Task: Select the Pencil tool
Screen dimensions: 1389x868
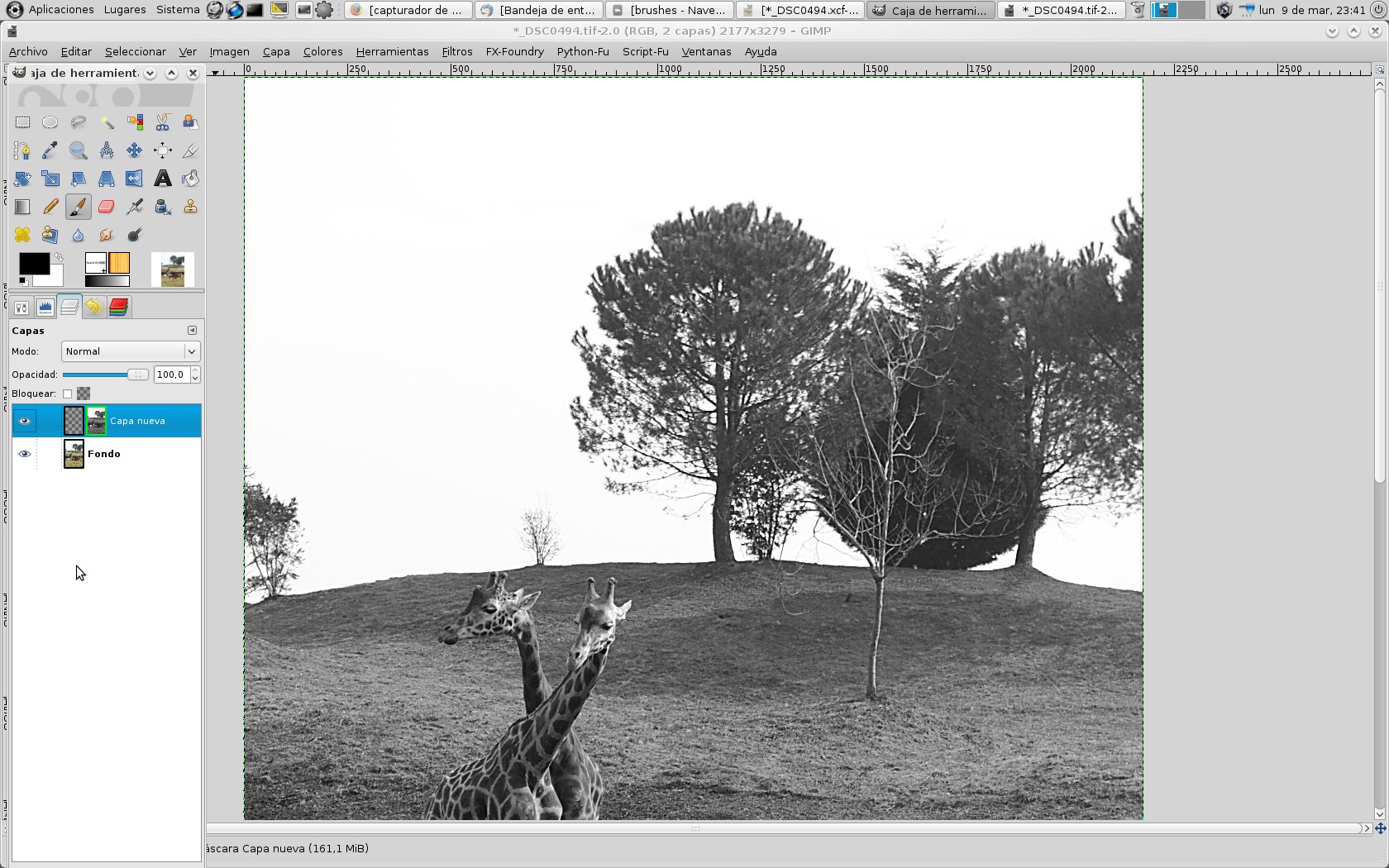Action: pyautogui.click(x=50, y=207)
